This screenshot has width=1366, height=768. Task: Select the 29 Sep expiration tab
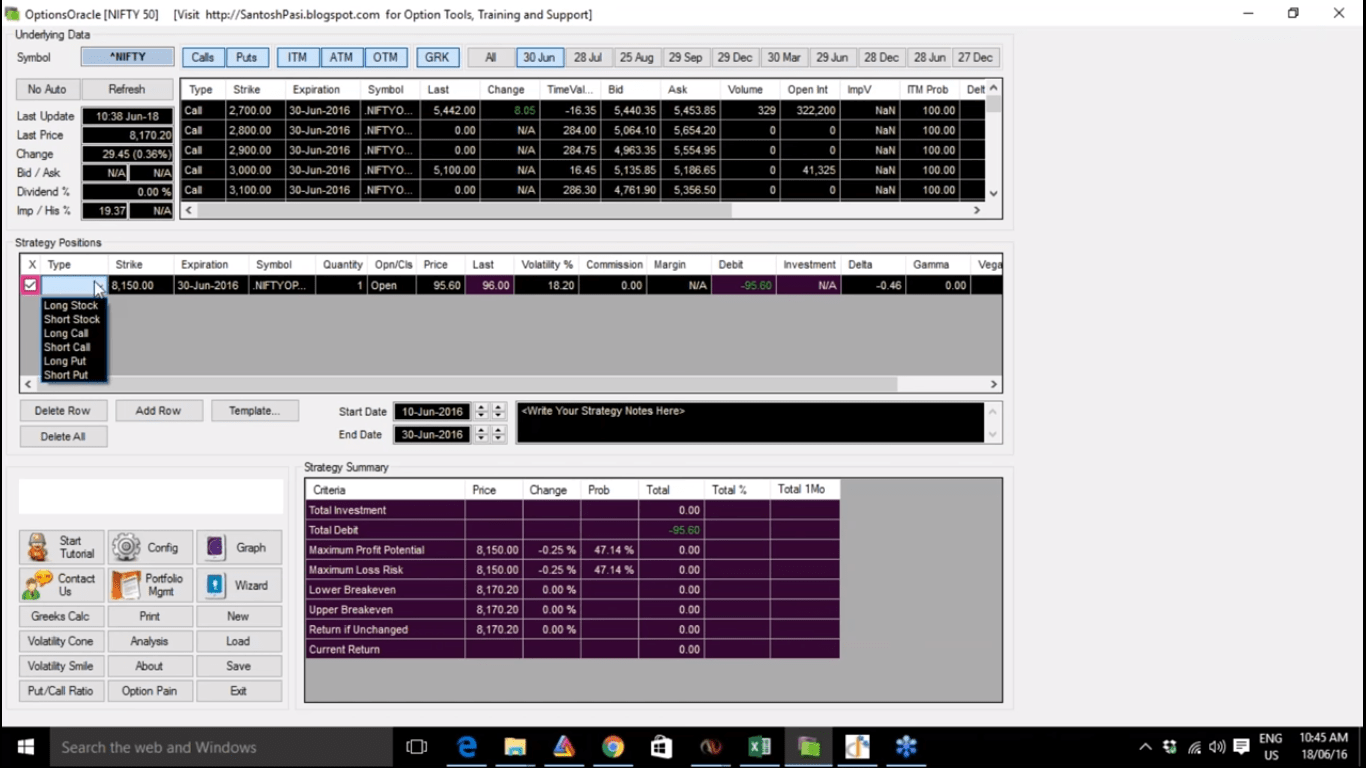(686, 57)
